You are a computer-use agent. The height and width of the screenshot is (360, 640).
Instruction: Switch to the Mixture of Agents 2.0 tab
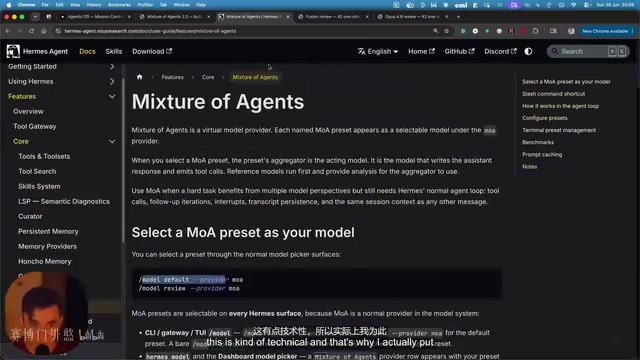click(175, 17)
